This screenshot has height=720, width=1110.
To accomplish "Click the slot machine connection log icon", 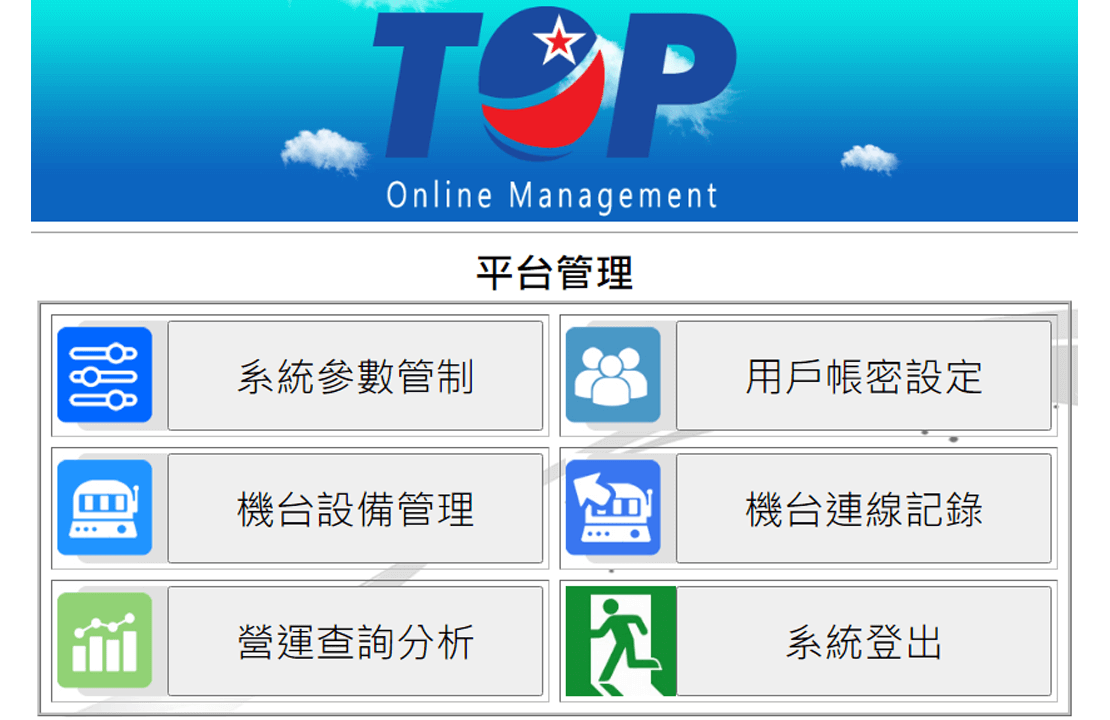I will (613, 508).
